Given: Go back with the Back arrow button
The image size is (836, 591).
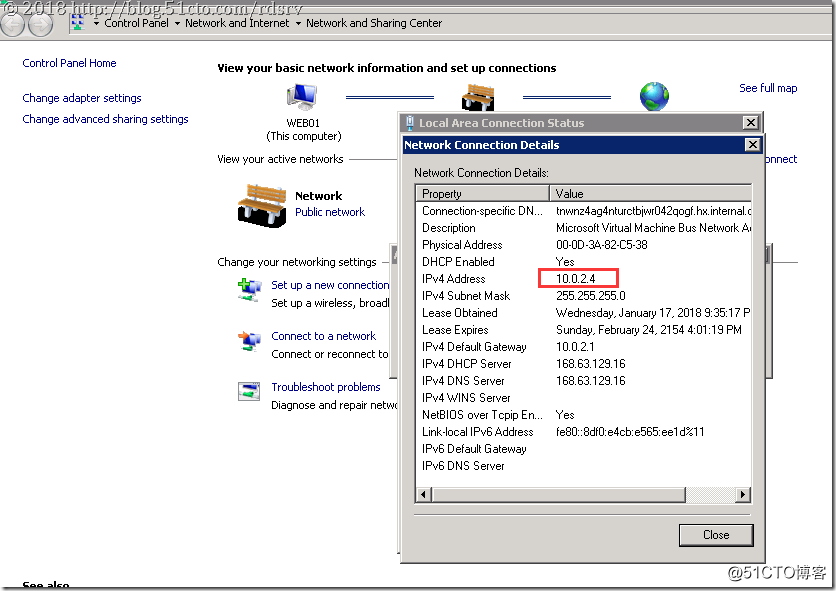Looking at the screenshot, I should tap(12, 24).
